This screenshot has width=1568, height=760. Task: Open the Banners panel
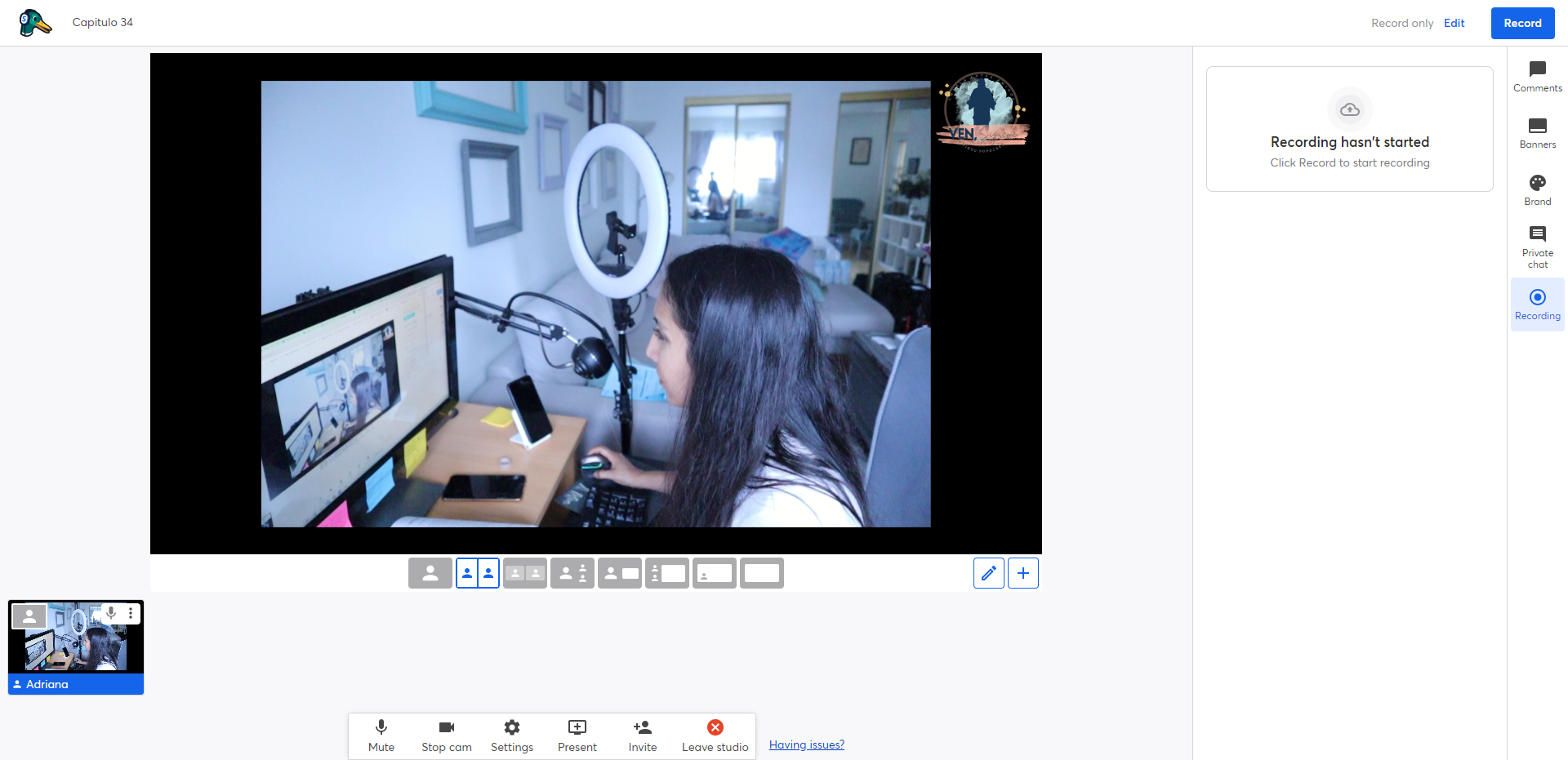tap(1537, 133)
